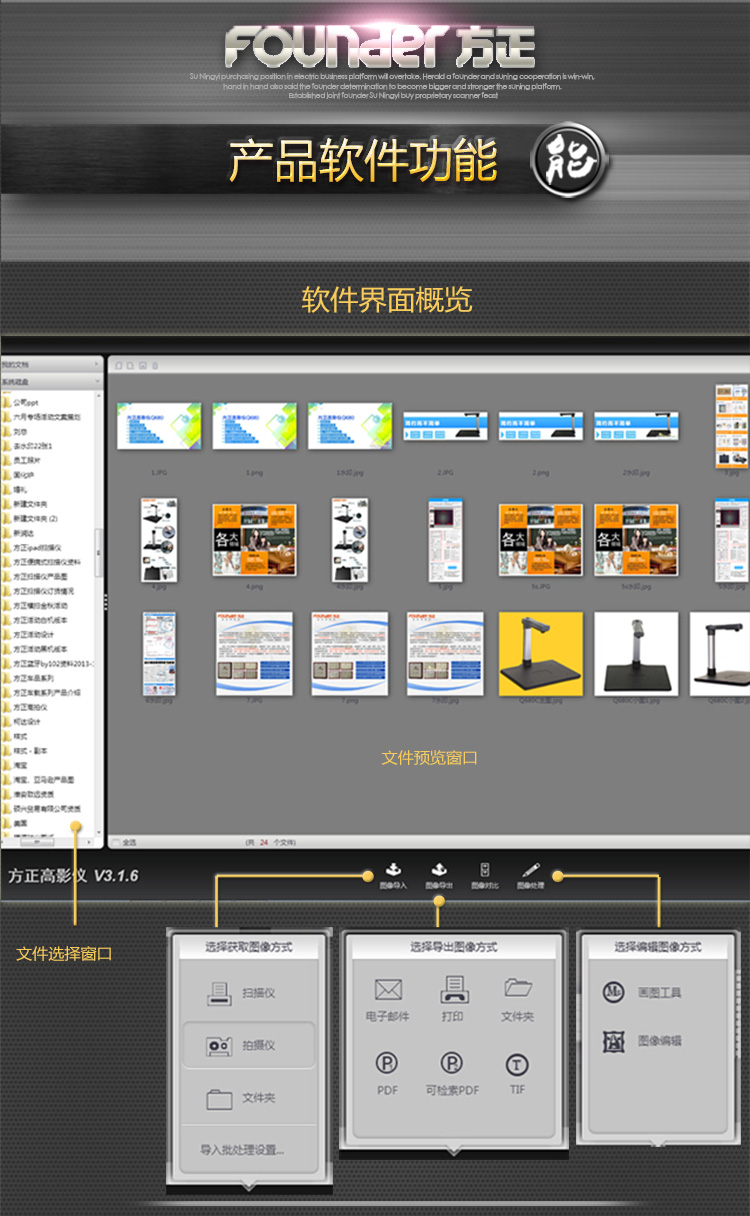
Task: Select the 4.png orange collage thumbnail
Action: [254, 539]
